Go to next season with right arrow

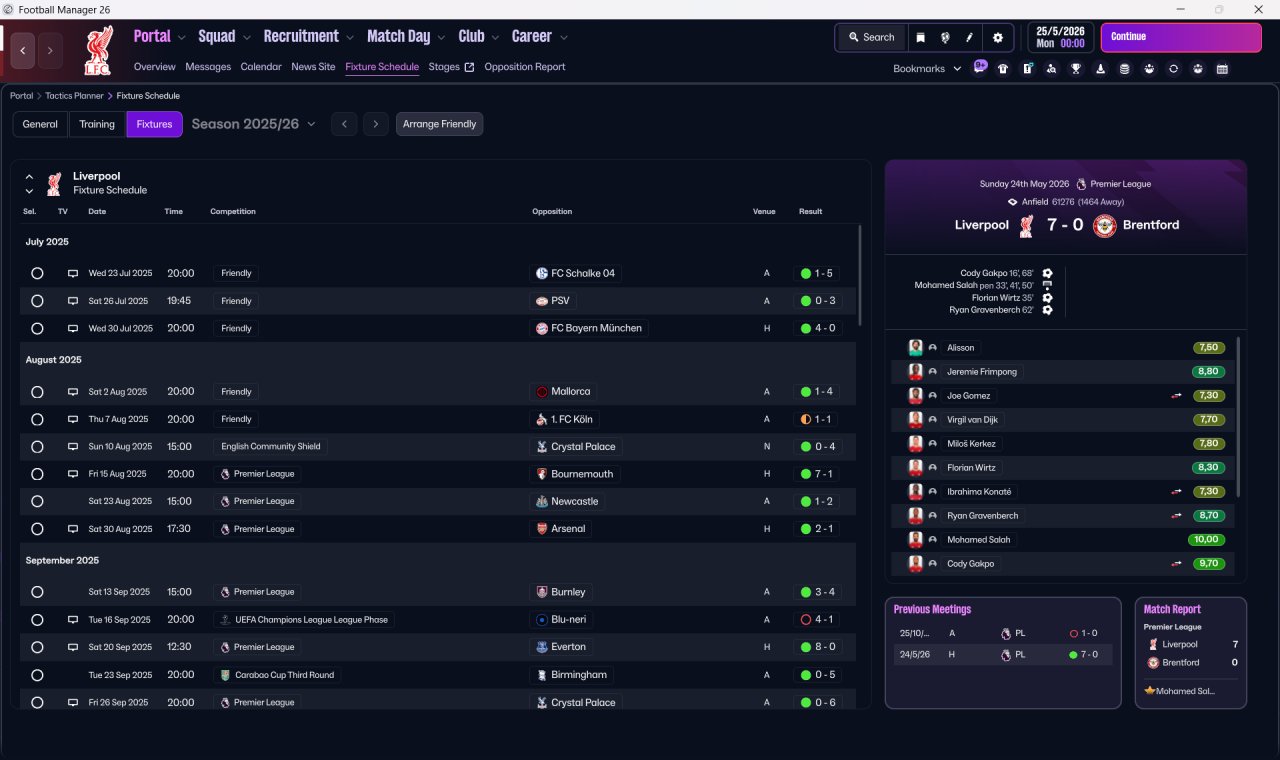(x=375, y=124)
